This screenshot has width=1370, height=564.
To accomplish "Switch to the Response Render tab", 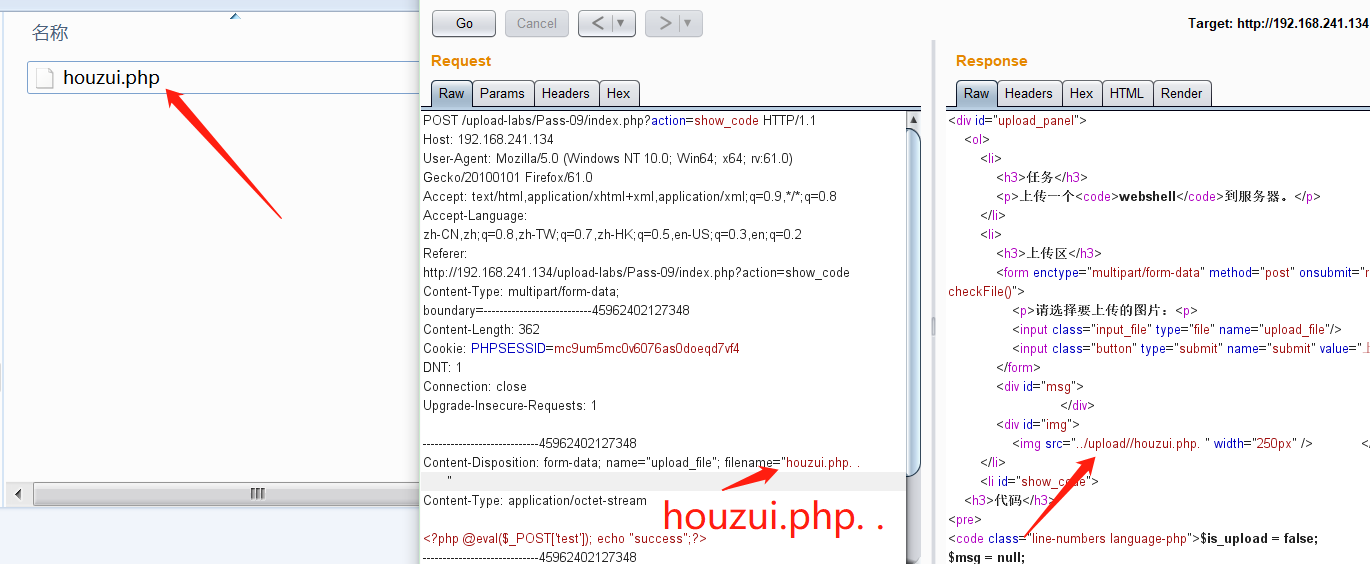I will point(1182,93).
